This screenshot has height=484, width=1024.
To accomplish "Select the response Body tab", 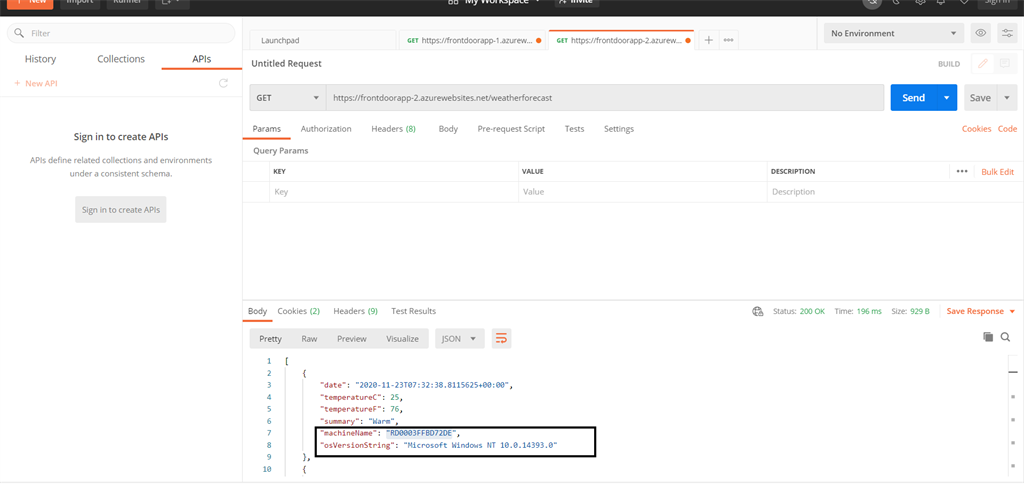I will (x=257, y=311).
